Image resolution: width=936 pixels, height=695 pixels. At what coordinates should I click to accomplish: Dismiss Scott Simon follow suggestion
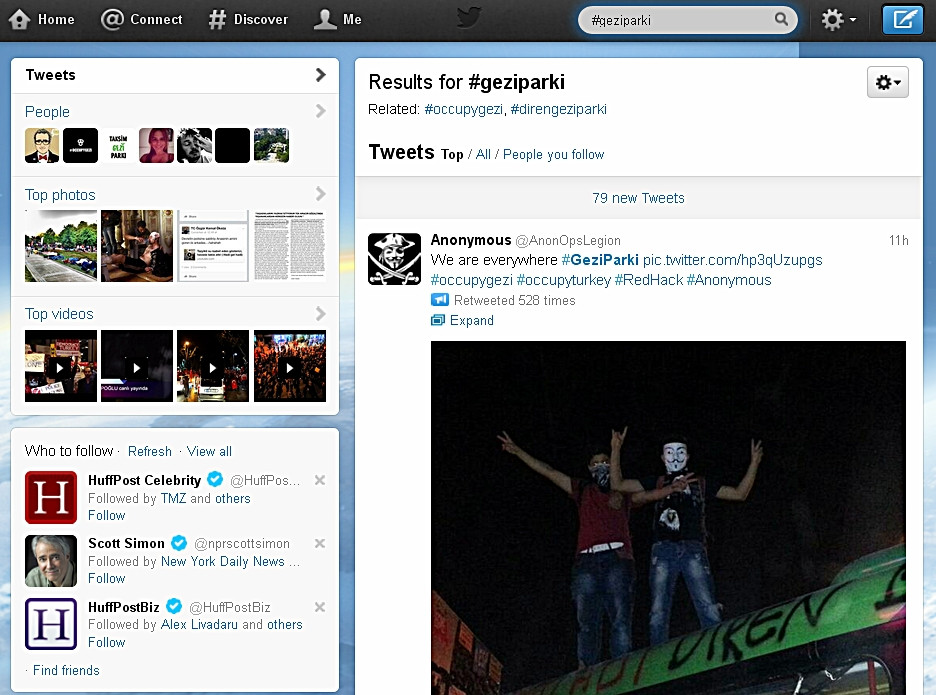(320, 543)
